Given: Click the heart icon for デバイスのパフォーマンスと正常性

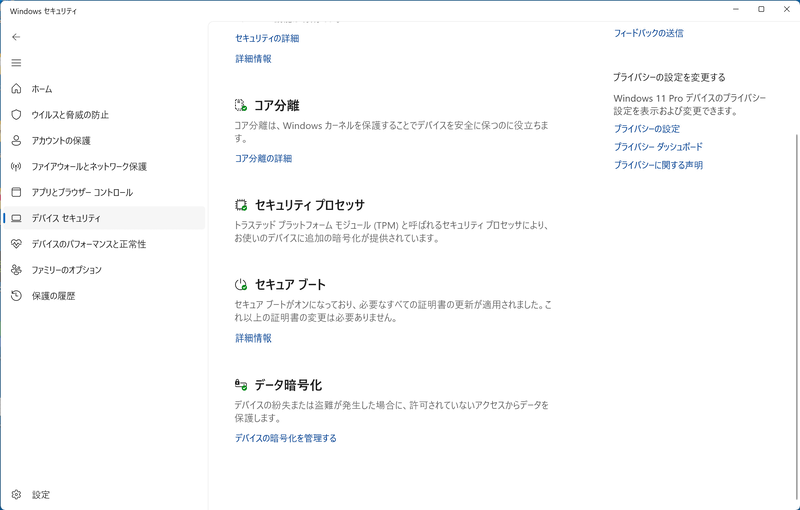Looking at the screenshot, I should click(16, 244).
